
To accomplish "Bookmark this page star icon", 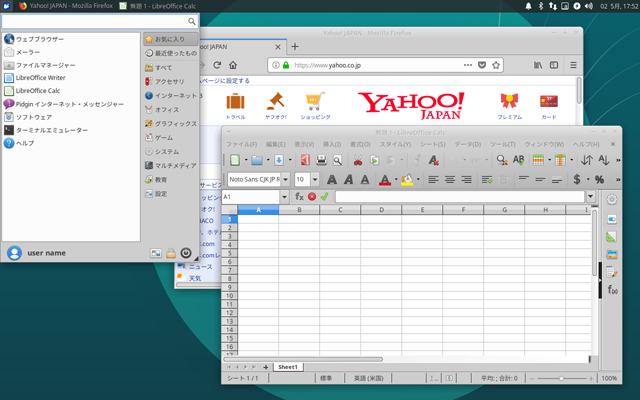I will [496, 65].
